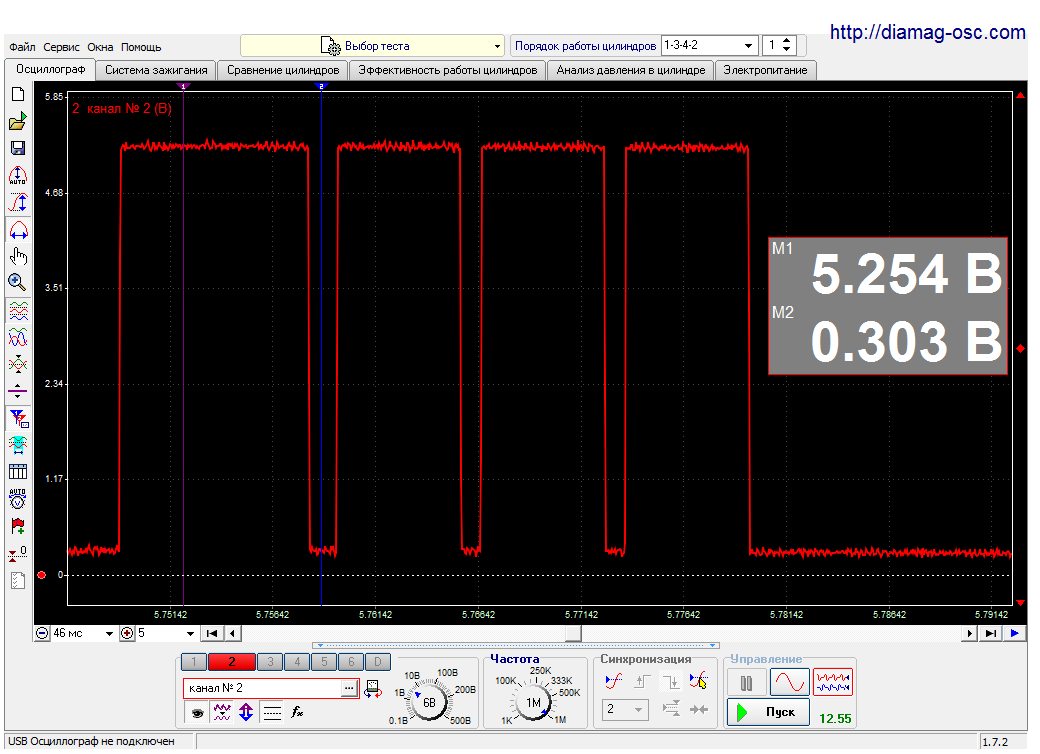Viewport: 1040px width, 754px height.
Task: Click the horizontal lines style icon
Action: pos(272,713)
